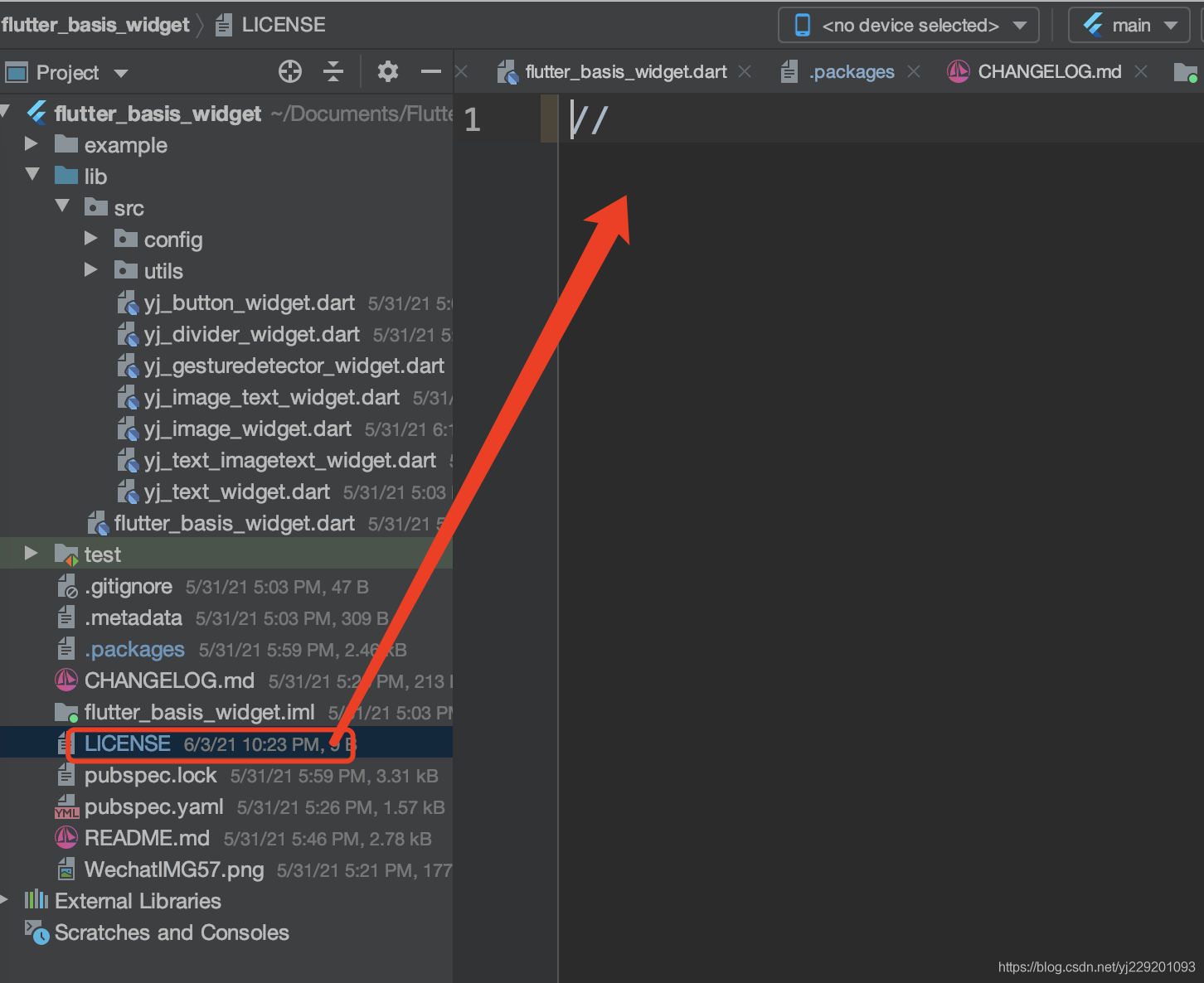This screenshot has height=983, width=1204.
Task: Click the comment text on editor line 1
Action: [590, 120]
